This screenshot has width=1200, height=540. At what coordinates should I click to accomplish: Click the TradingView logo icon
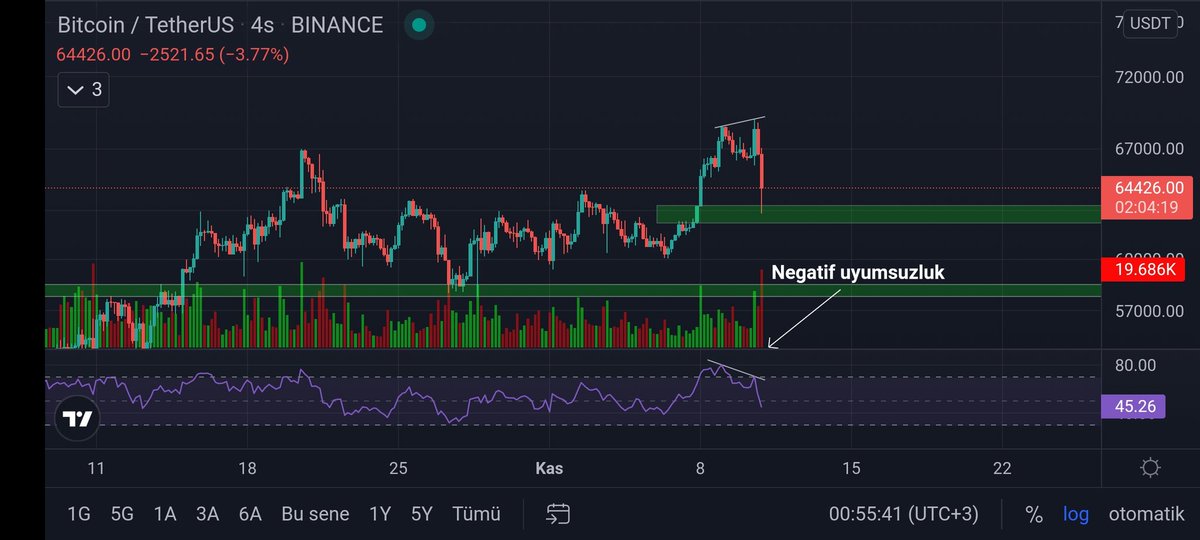pyautogui.click(x=77, y=418)
